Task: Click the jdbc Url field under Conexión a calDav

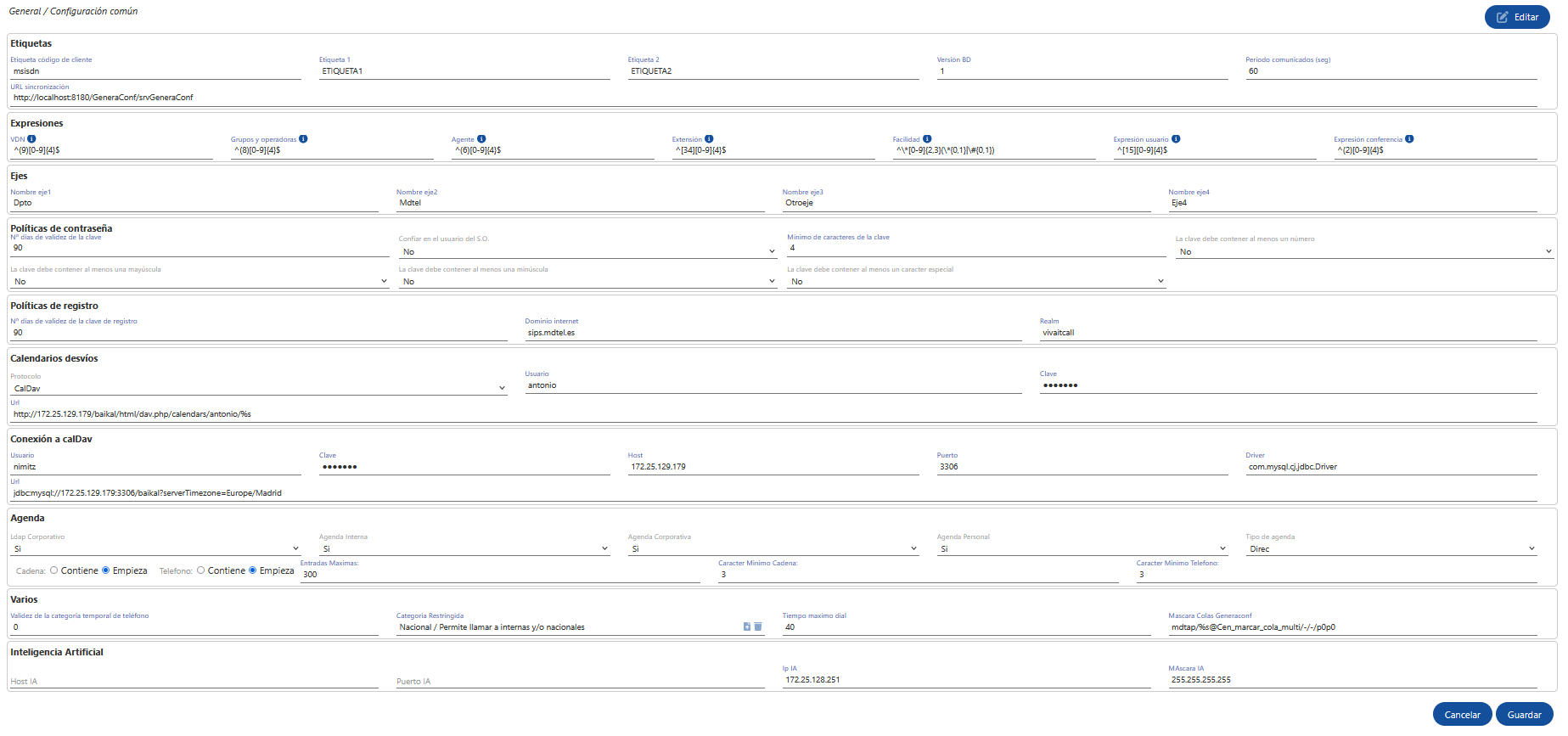Action: [773, 493]
